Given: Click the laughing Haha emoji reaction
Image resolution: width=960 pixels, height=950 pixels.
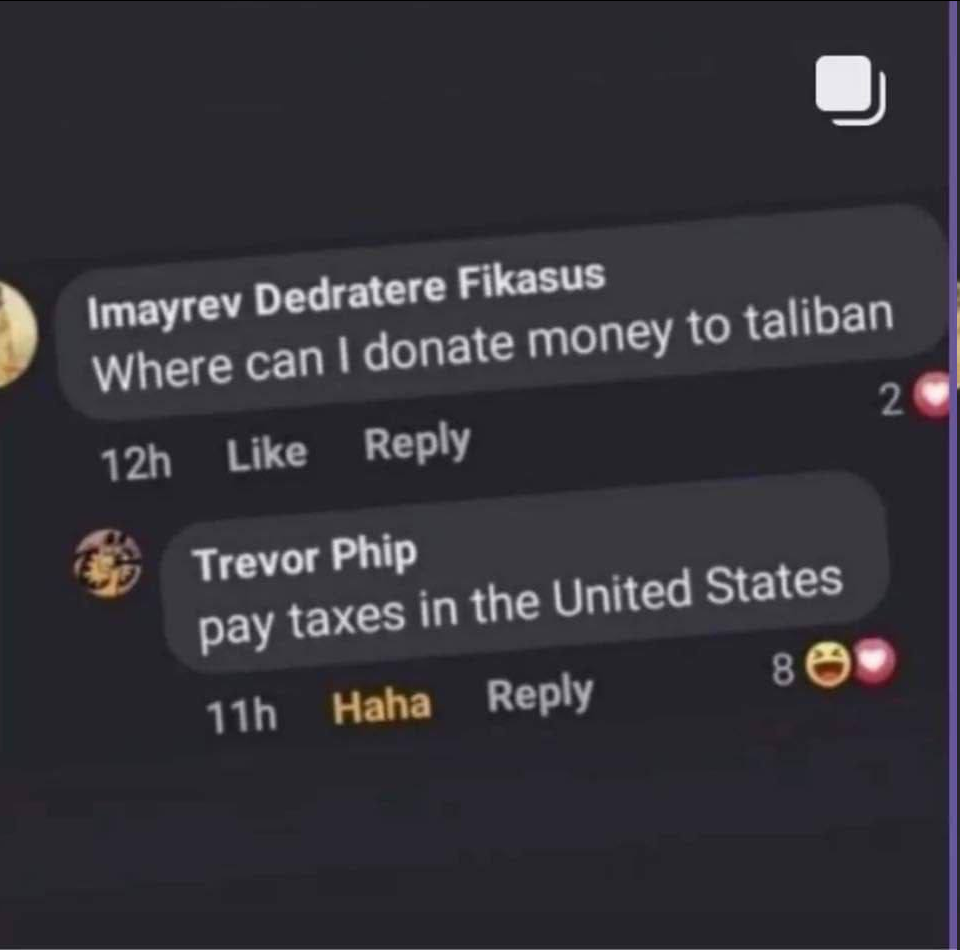Looking at the screenshot, I should pyautogui.click(x=827, y=665).
